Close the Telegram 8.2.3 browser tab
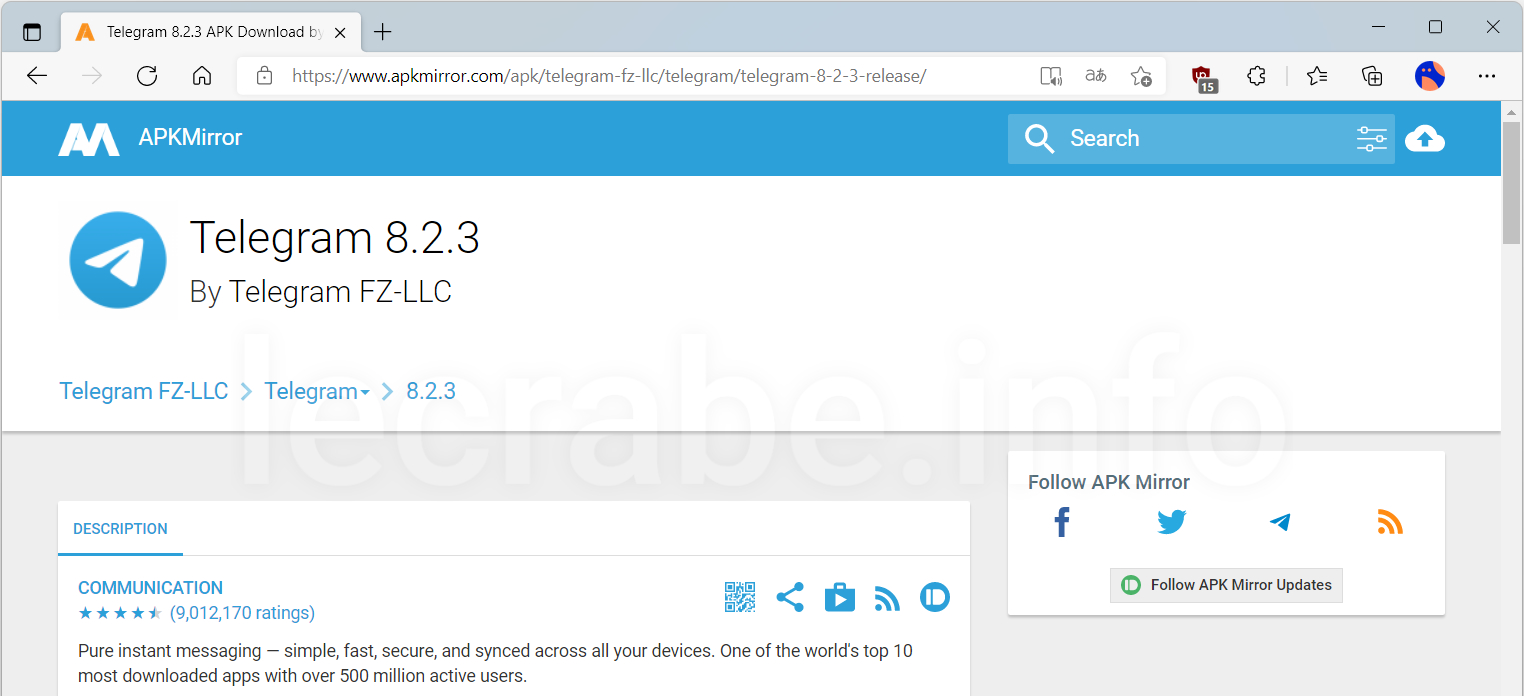The height and width of the screenshot is (696, 1524). tap(340, 32)
